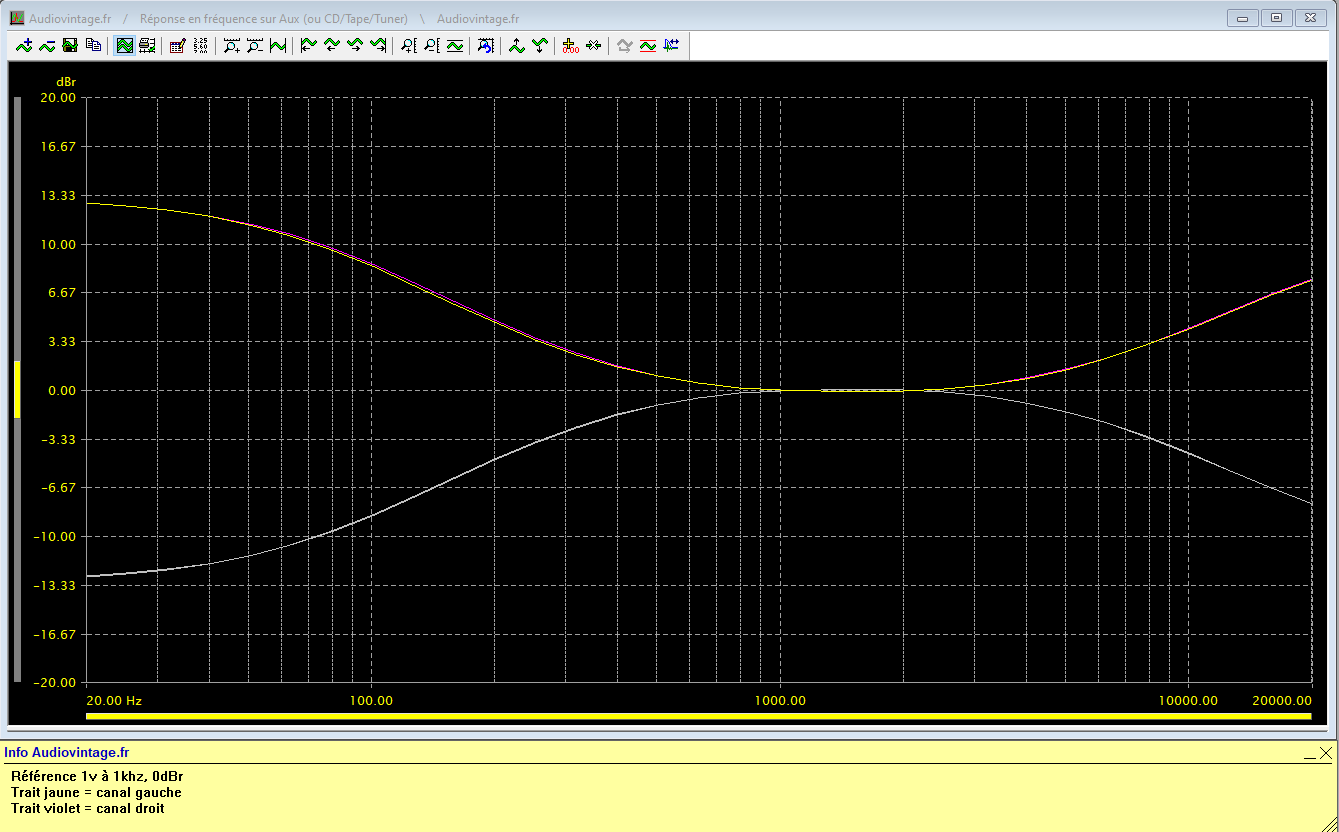Click the first of four green curve-arrow icons
Image resolution: width=1339 pixels, height=832 pixels.
(309, 45)
